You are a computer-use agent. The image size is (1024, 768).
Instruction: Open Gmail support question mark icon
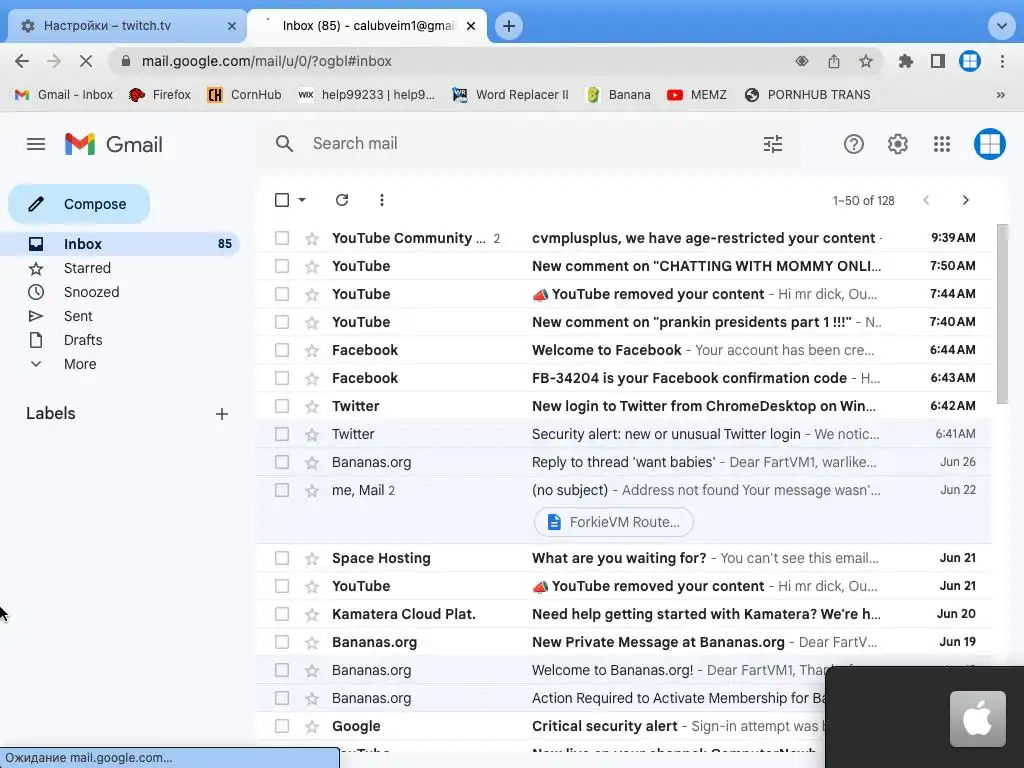pos(854,144)
